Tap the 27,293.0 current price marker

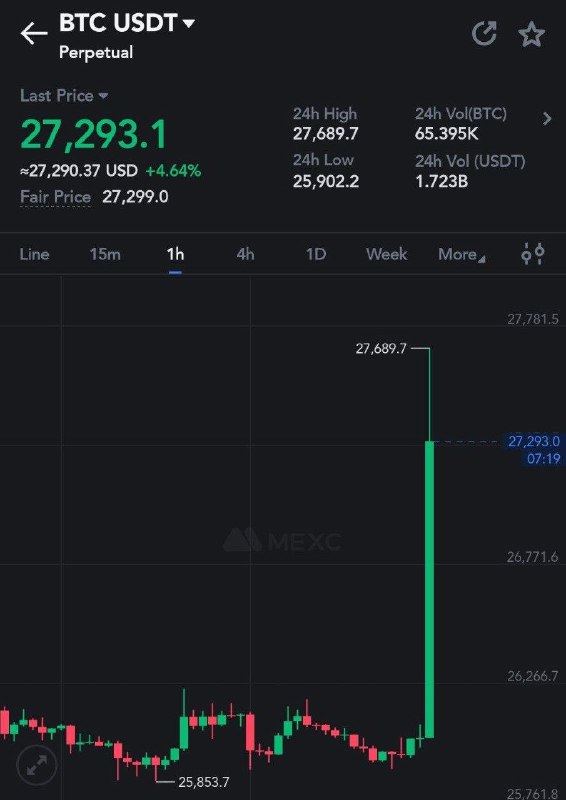click(x=534, y=441)
